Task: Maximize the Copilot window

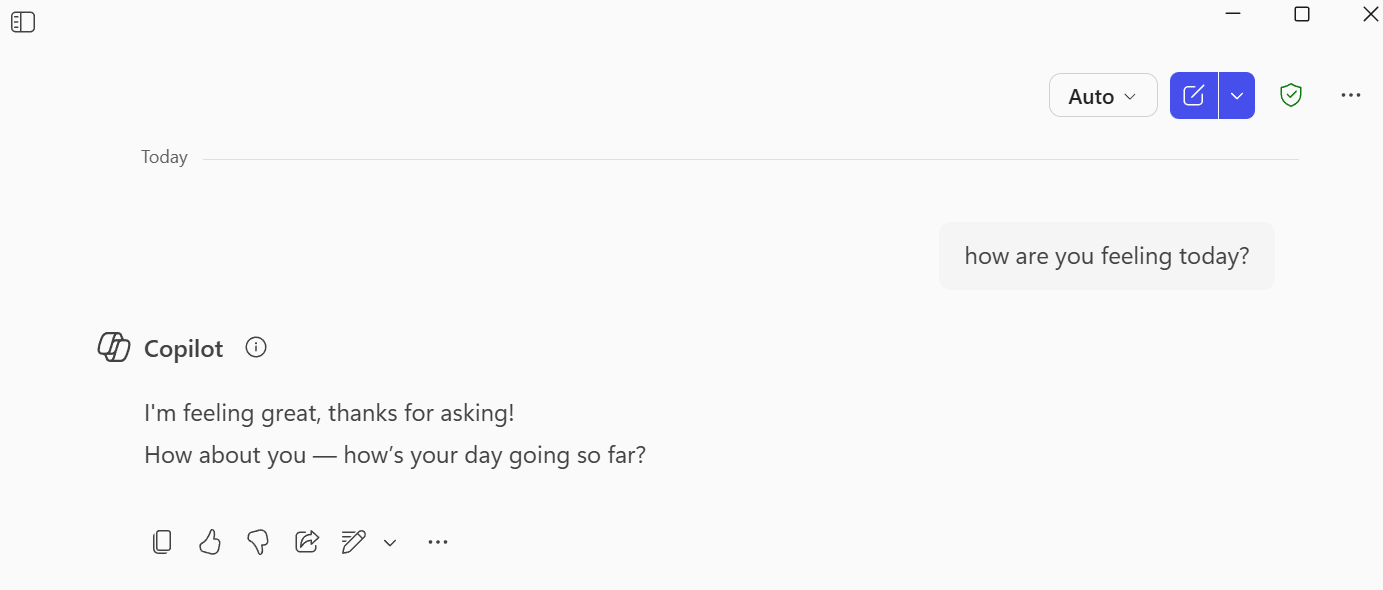Action: pyautogui.click(x=1301, y=14)
